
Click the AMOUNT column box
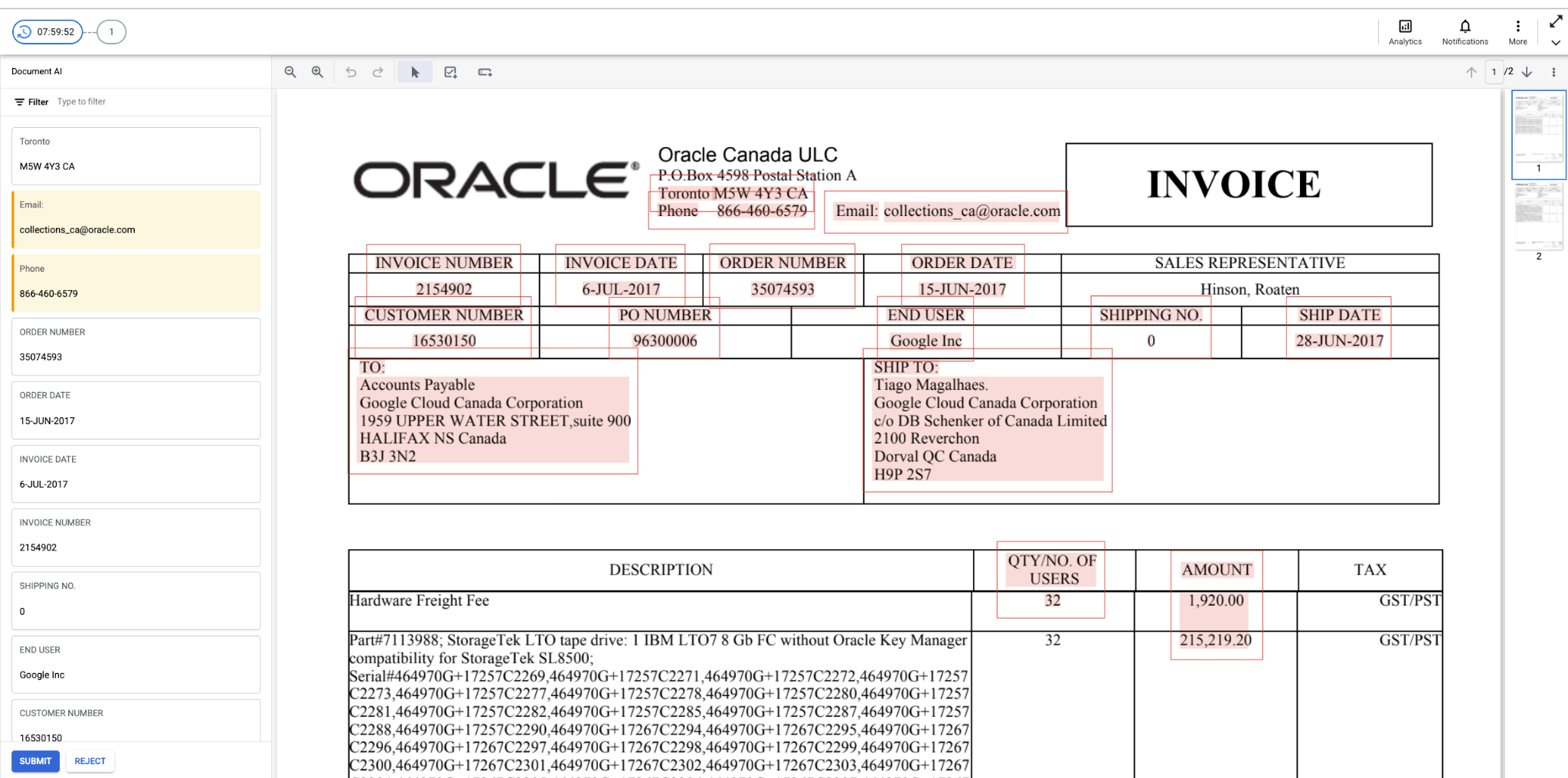point(1217,605)
